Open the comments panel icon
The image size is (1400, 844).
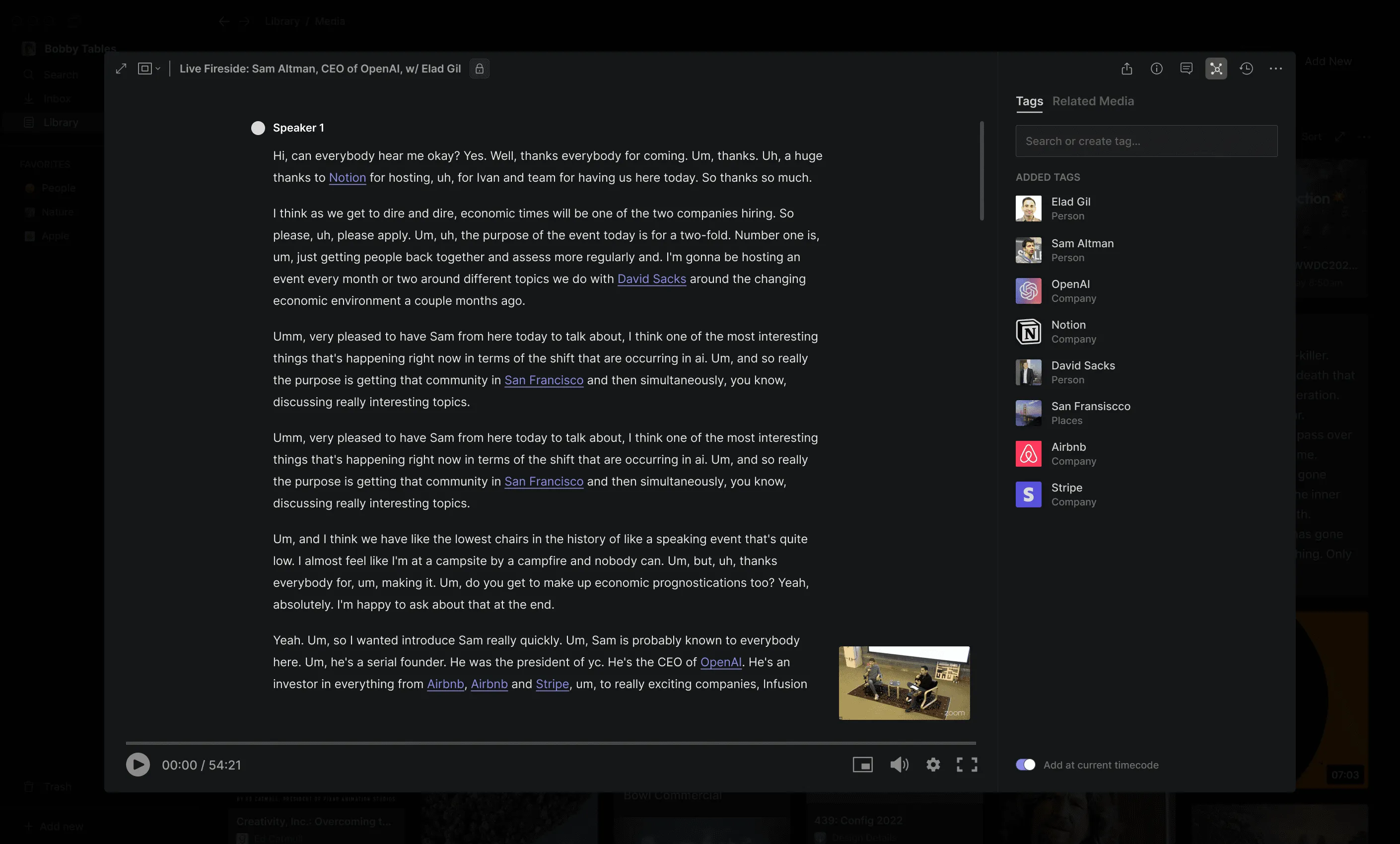tap(1187, 69)
